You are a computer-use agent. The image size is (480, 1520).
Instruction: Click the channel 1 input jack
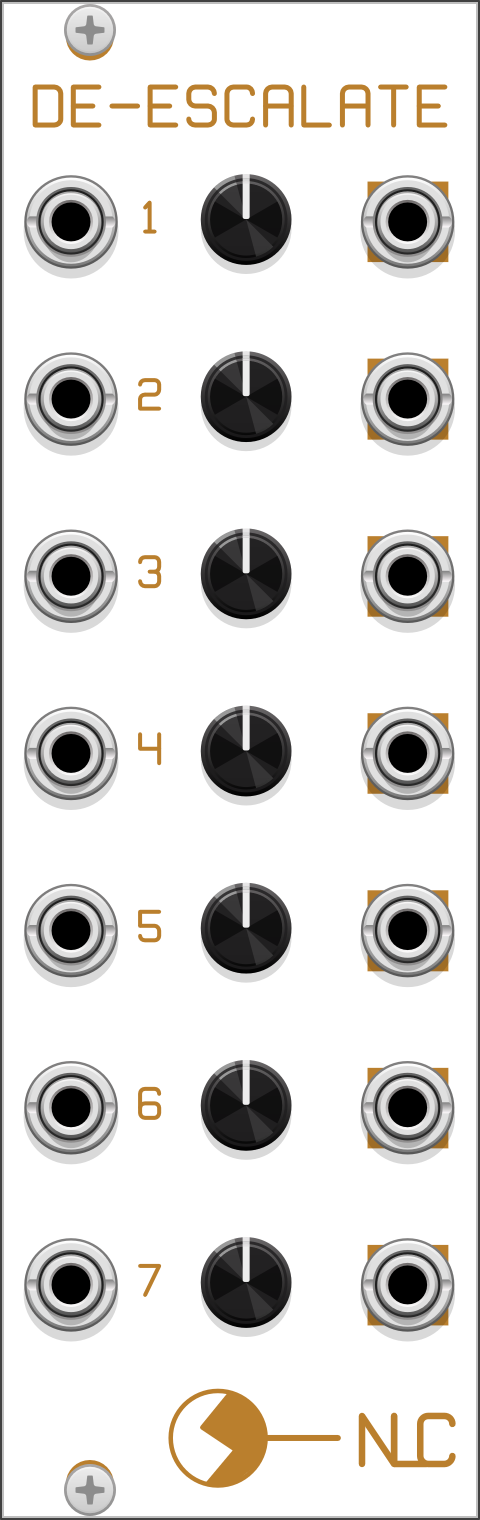[70, 220]
